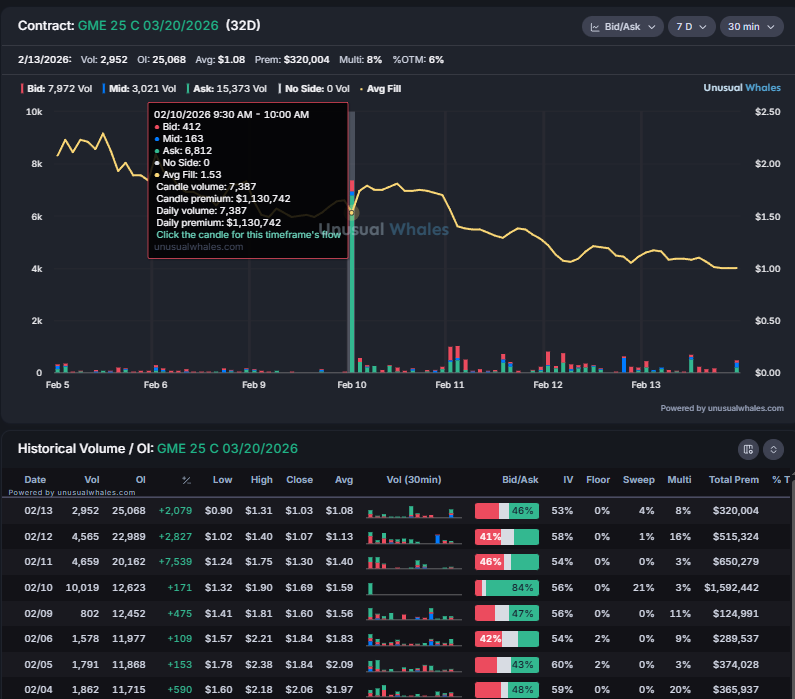The height and width of the screenshot is (699, 795).
Task: Click the 41% bid/ask bar for 02/12
Action: click(507, 536)
